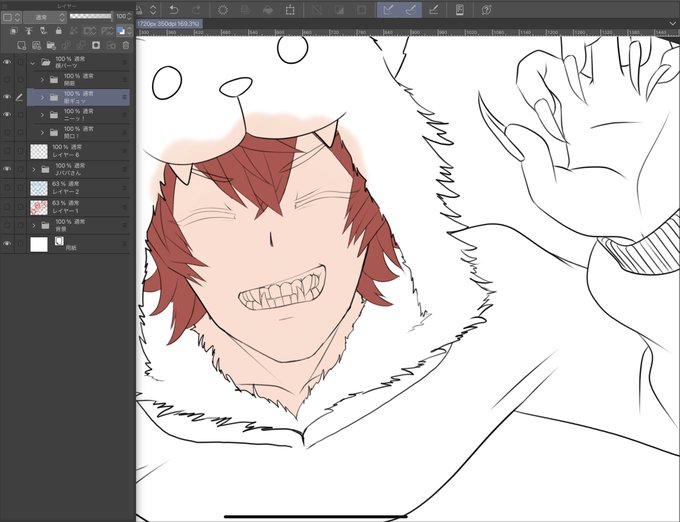Click the show ruler range icon
Image resolution: width=680 pixels, height=522 pixels.
[107, 31]
